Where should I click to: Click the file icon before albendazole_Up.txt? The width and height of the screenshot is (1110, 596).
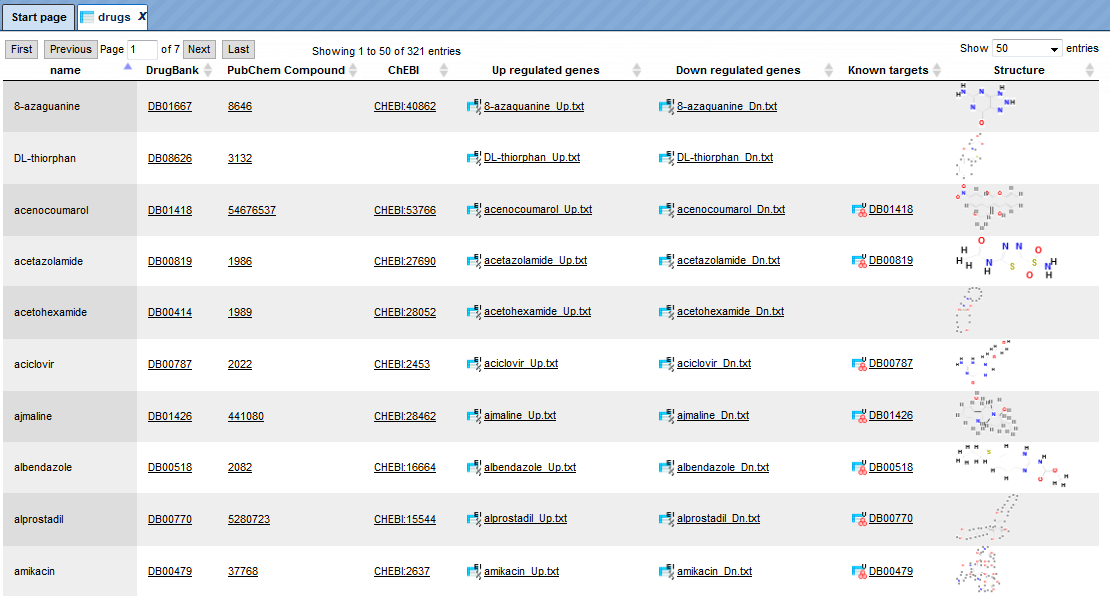click(474, 467)
